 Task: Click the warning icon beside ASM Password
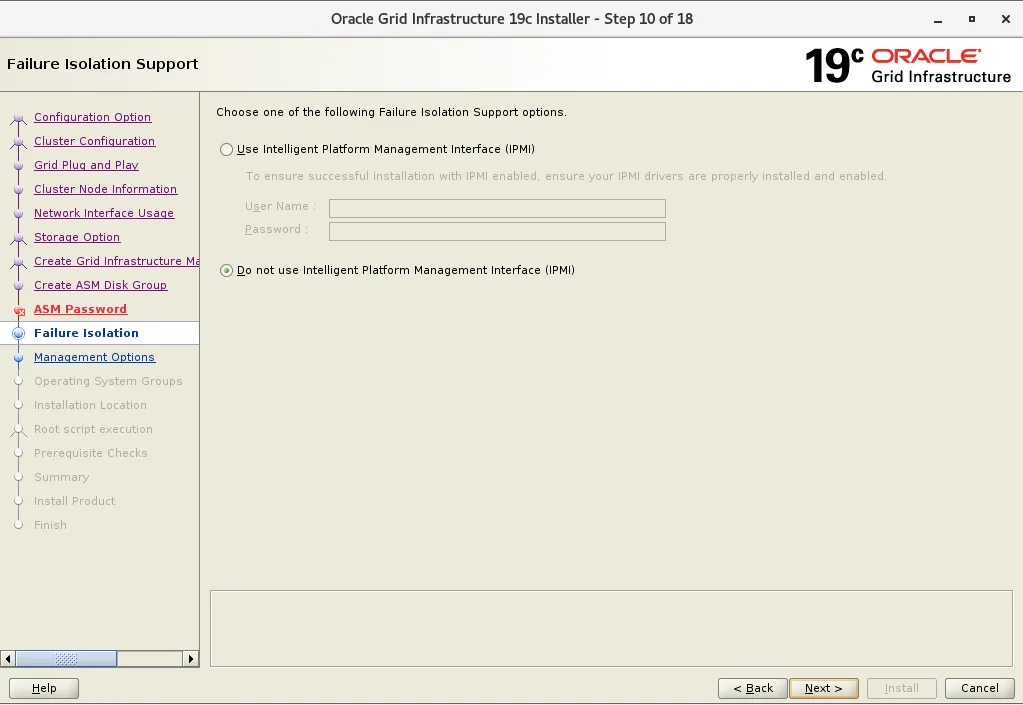coord(19,310)
